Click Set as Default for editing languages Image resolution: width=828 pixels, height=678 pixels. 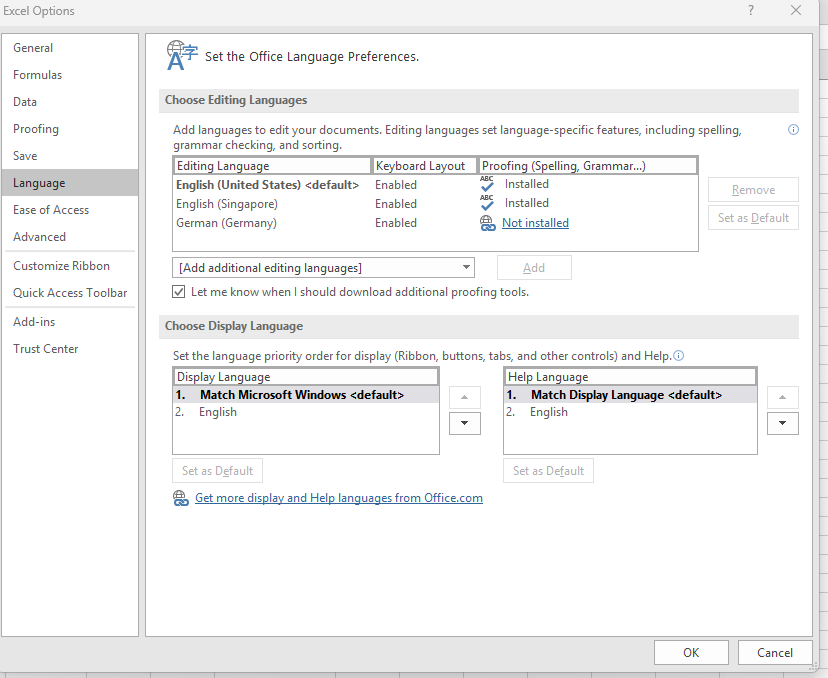coord(753,218)
